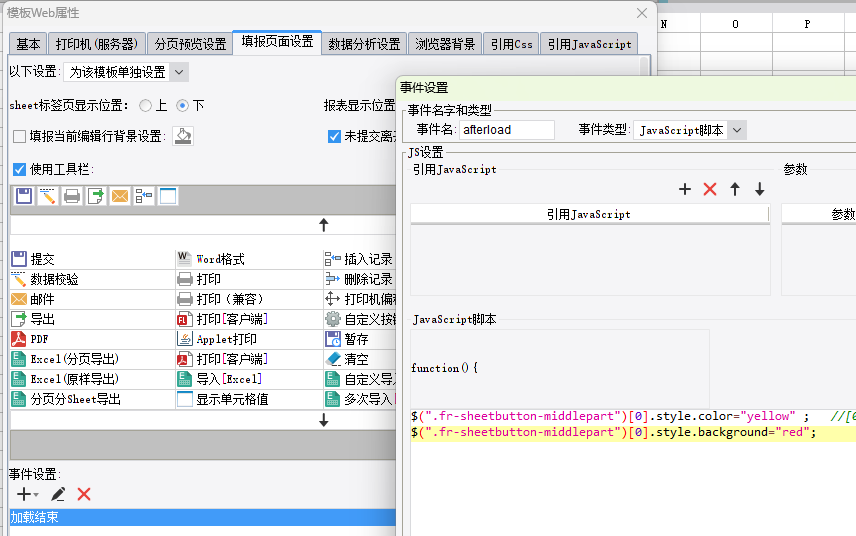
Task: Move JavaScript reference down
Action: (x=759, y=189)
